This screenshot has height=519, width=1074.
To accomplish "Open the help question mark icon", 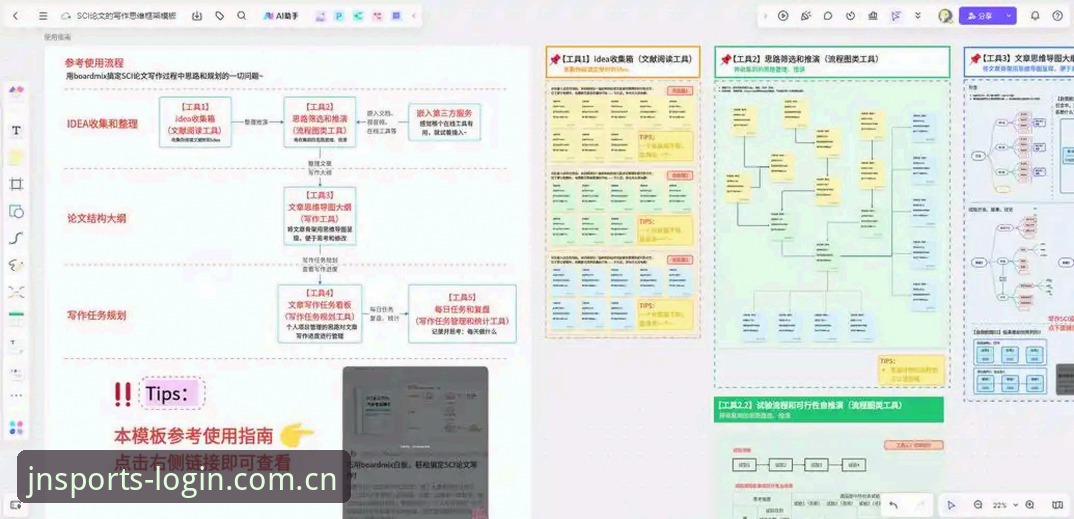I will click(x=1057, y=16).
